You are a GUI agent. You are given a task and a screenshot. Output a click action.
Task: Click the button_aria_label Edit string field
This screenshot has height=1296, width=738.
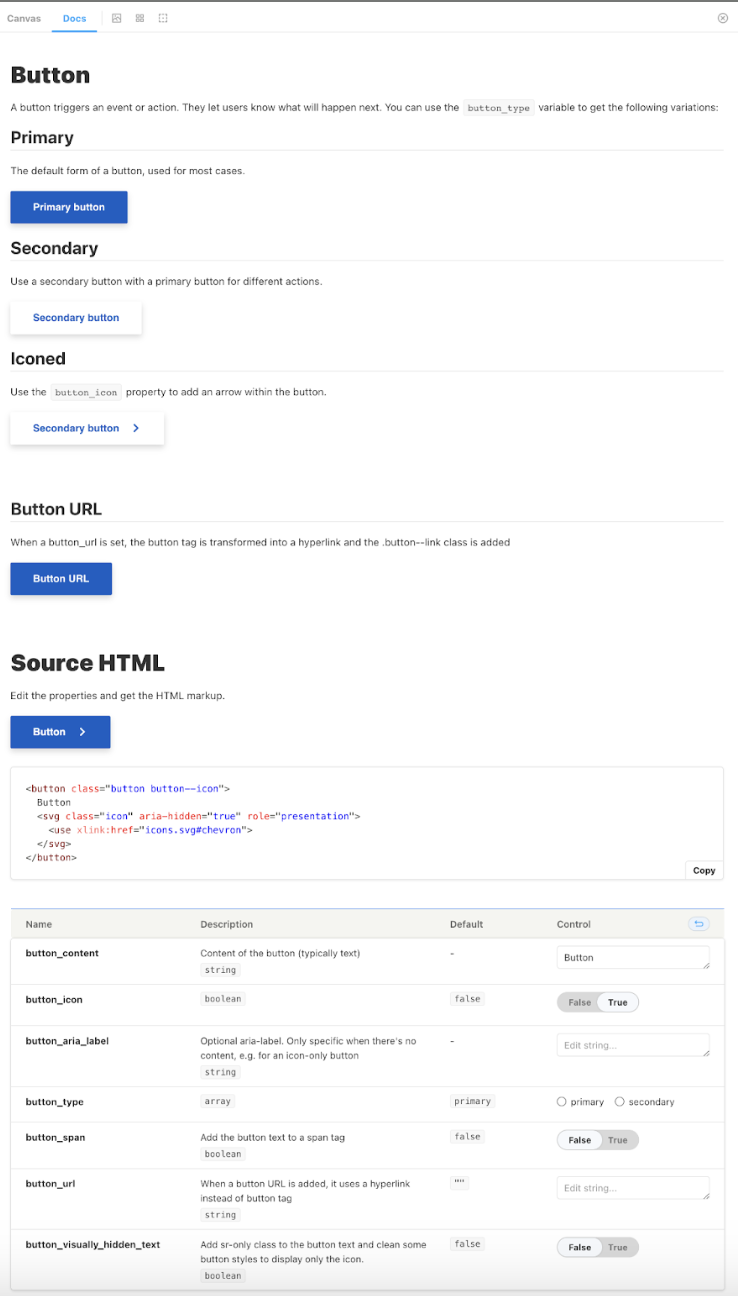pos(633,1046)
